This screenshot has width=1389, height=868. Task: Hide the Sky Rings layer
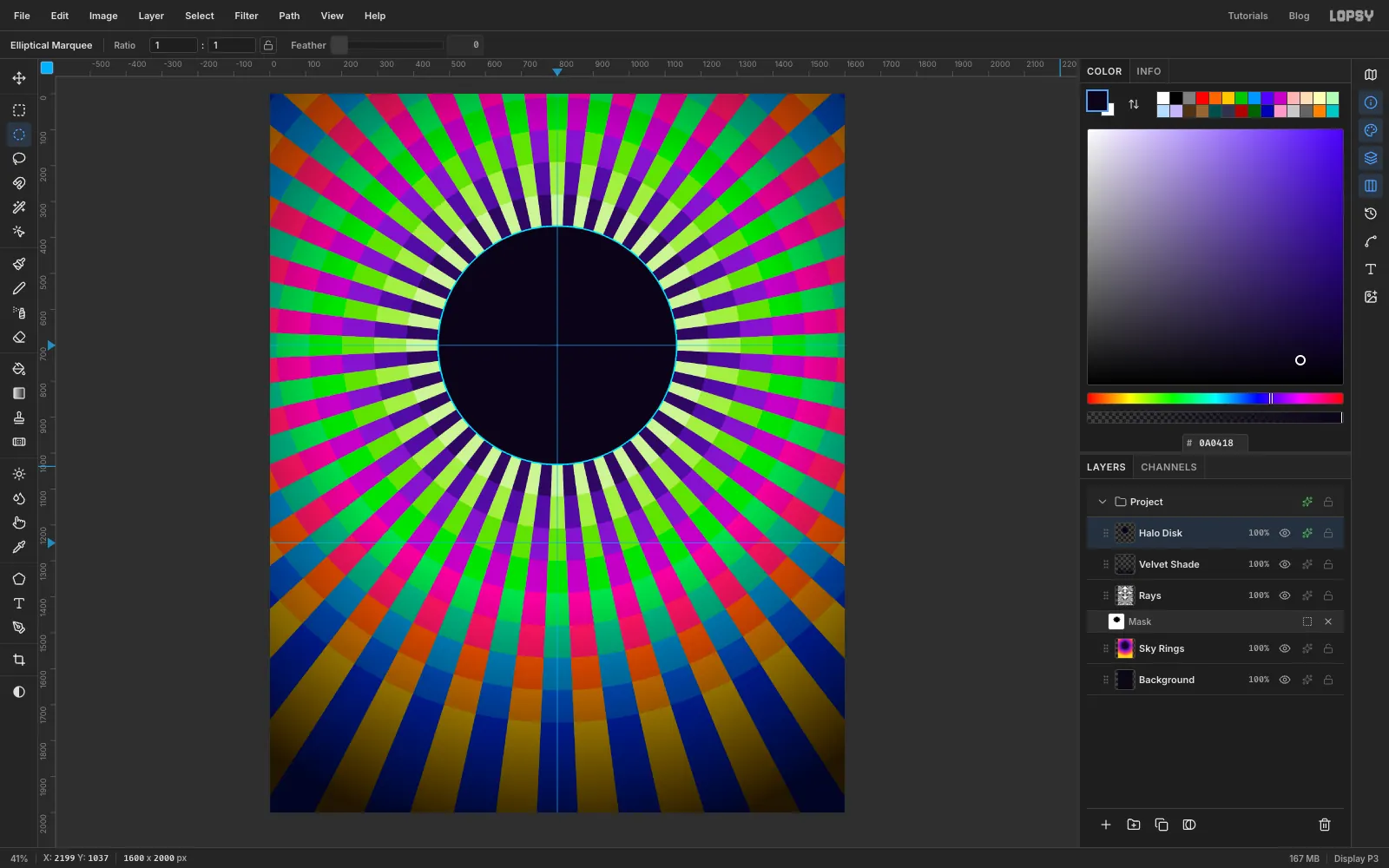1285,648
